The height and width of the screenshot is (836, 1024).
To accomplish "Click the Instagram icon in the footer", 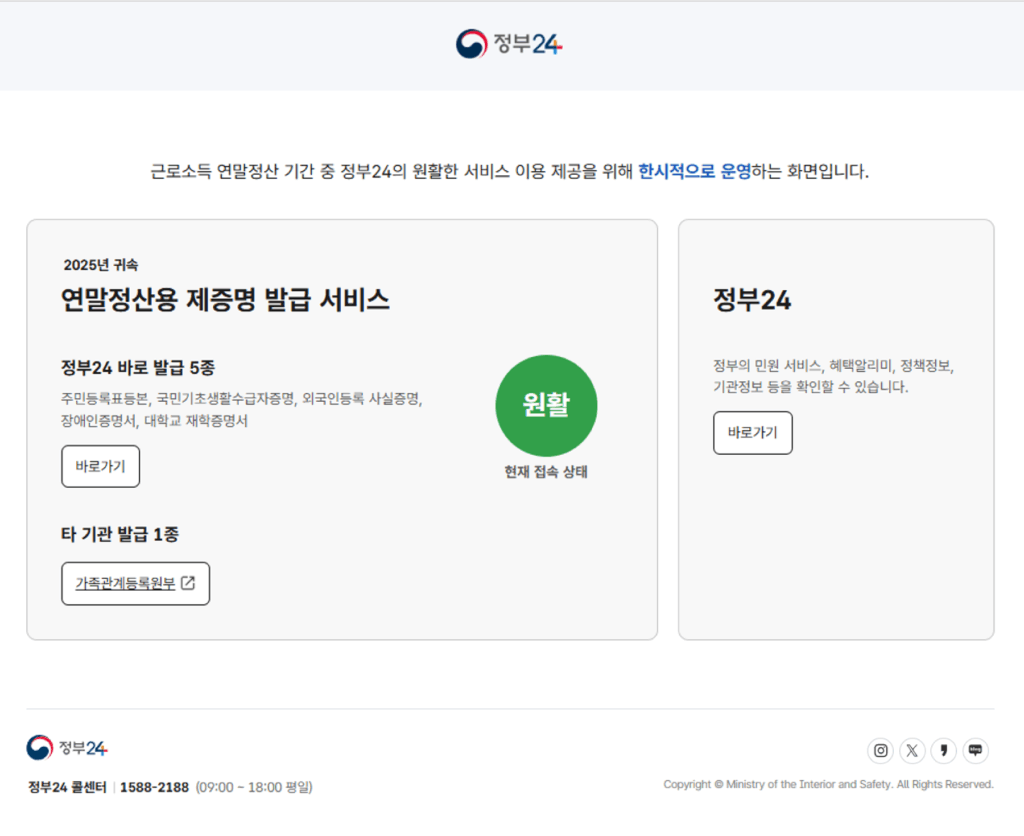I will (x=881, y=750).
